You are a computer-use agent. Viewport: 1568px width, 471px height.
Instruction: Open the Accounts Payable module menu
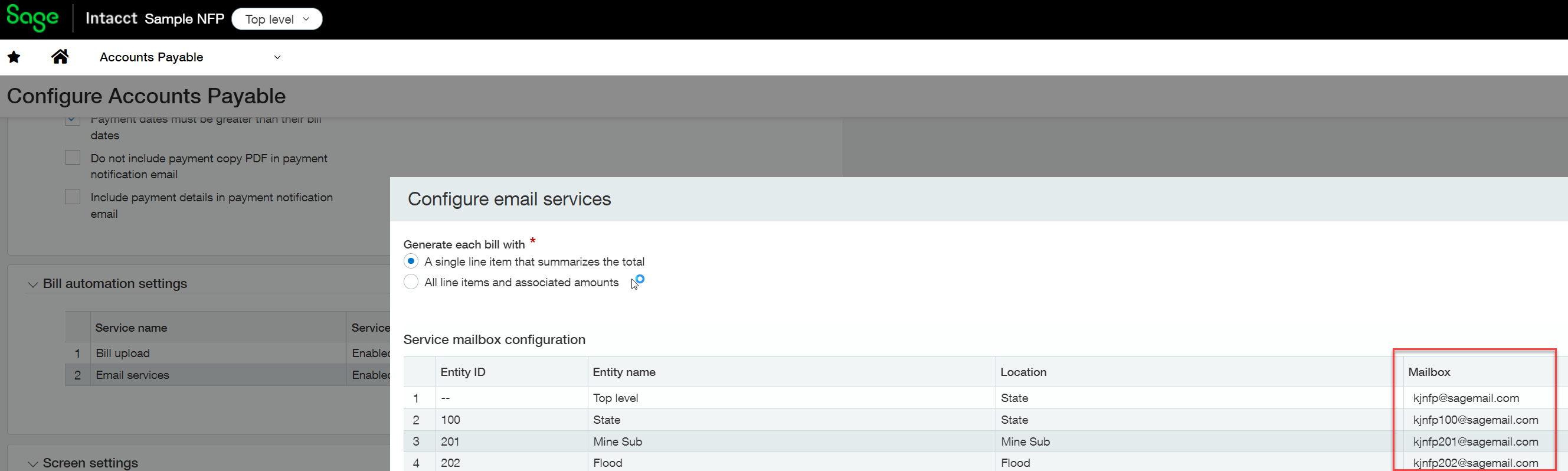pyautogui.click(x=152, y=57)
